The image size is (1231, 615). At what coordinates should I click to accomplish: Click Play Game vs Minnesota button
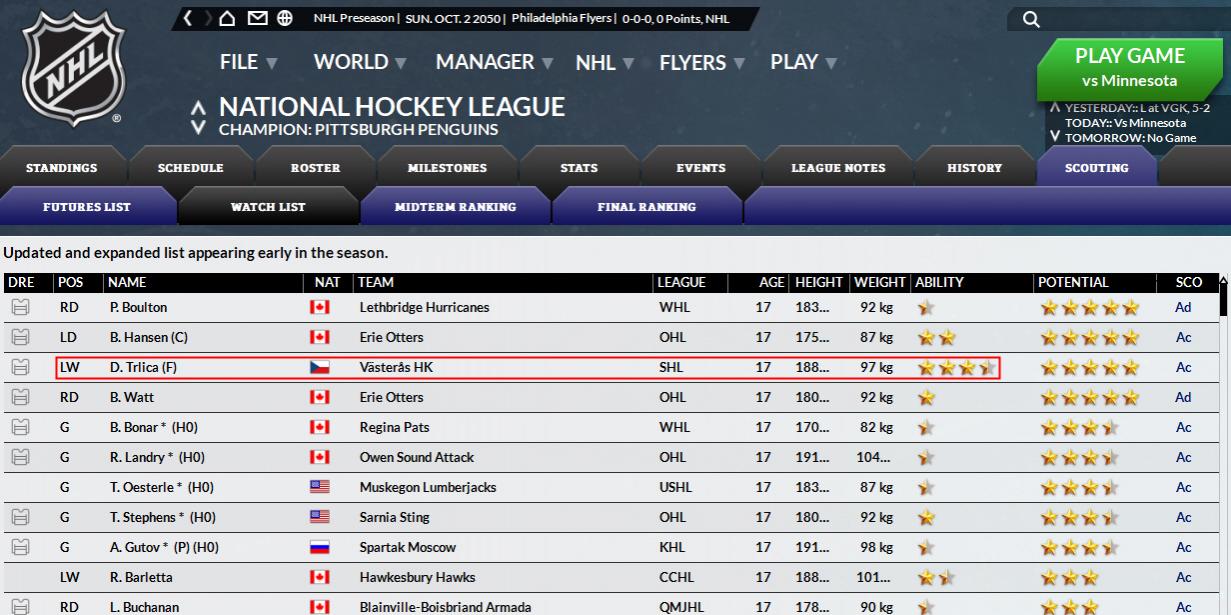coord(1130,68)
